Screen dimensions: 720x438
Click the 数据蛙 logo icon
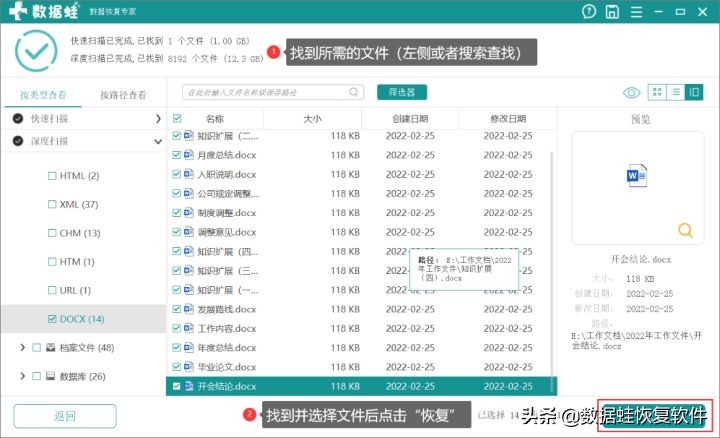(17, 11)
